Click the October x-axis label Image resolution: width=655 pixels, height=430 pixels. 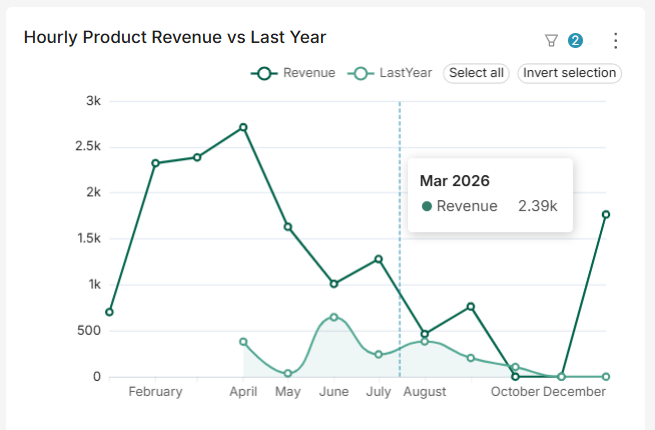point(515,392)
